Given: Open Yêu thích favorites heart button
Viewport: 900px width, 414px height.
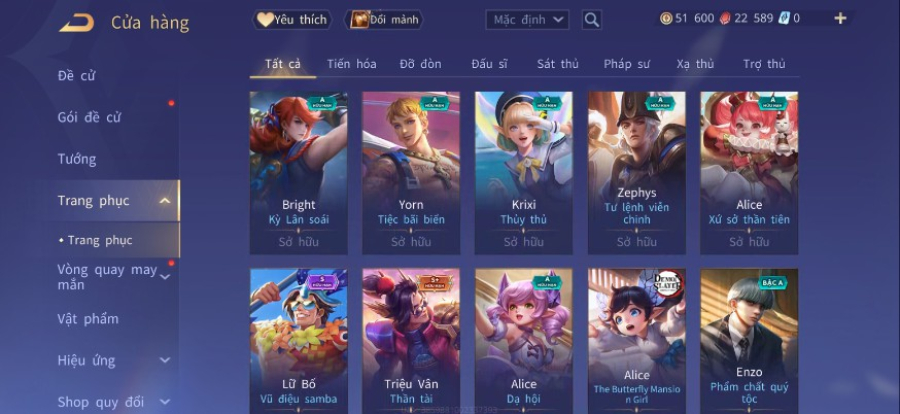Looking at the screenshot, I should (292, 20).
